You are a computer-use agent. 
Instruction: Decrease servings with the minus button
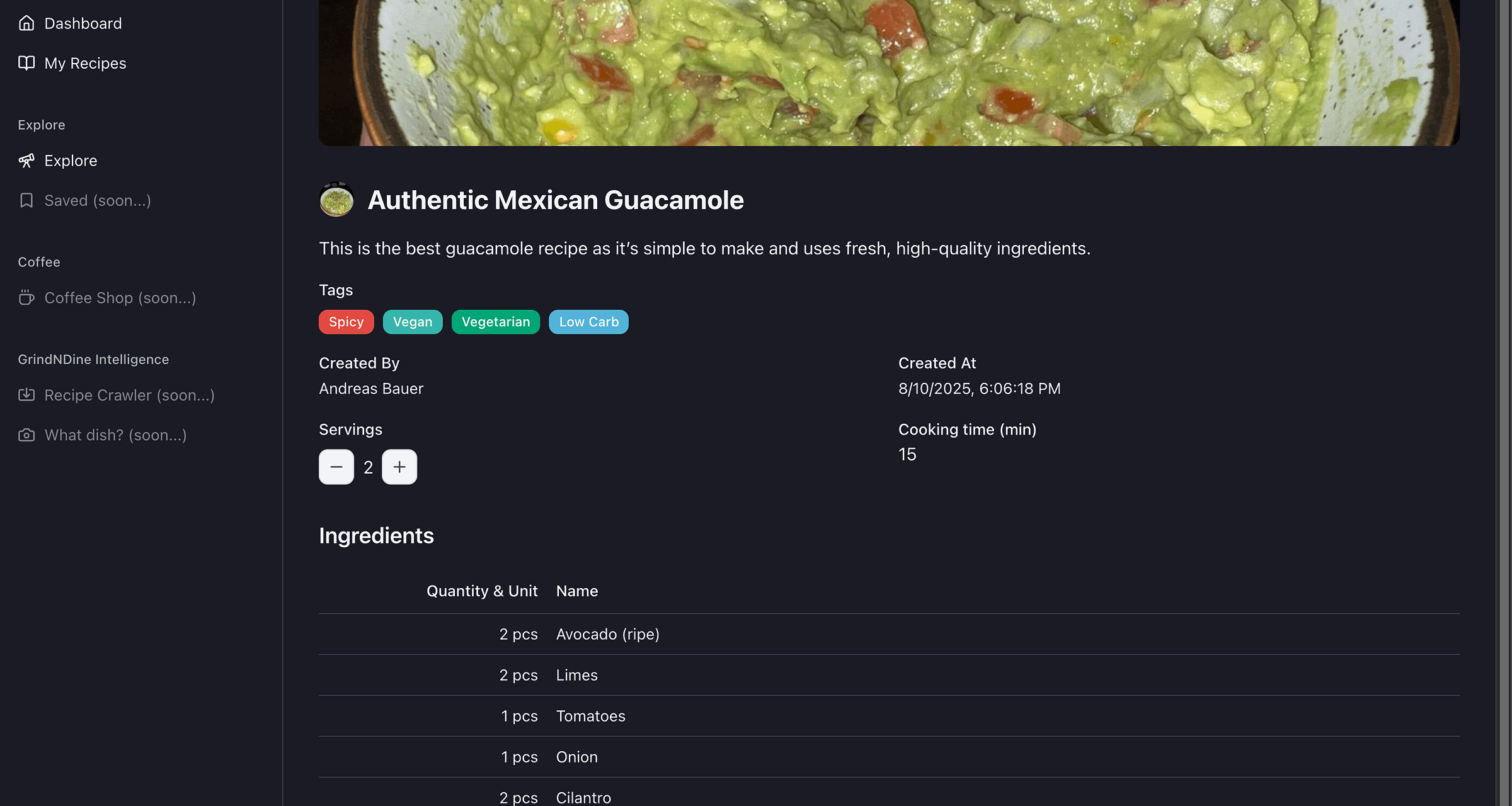click(336, 467)
